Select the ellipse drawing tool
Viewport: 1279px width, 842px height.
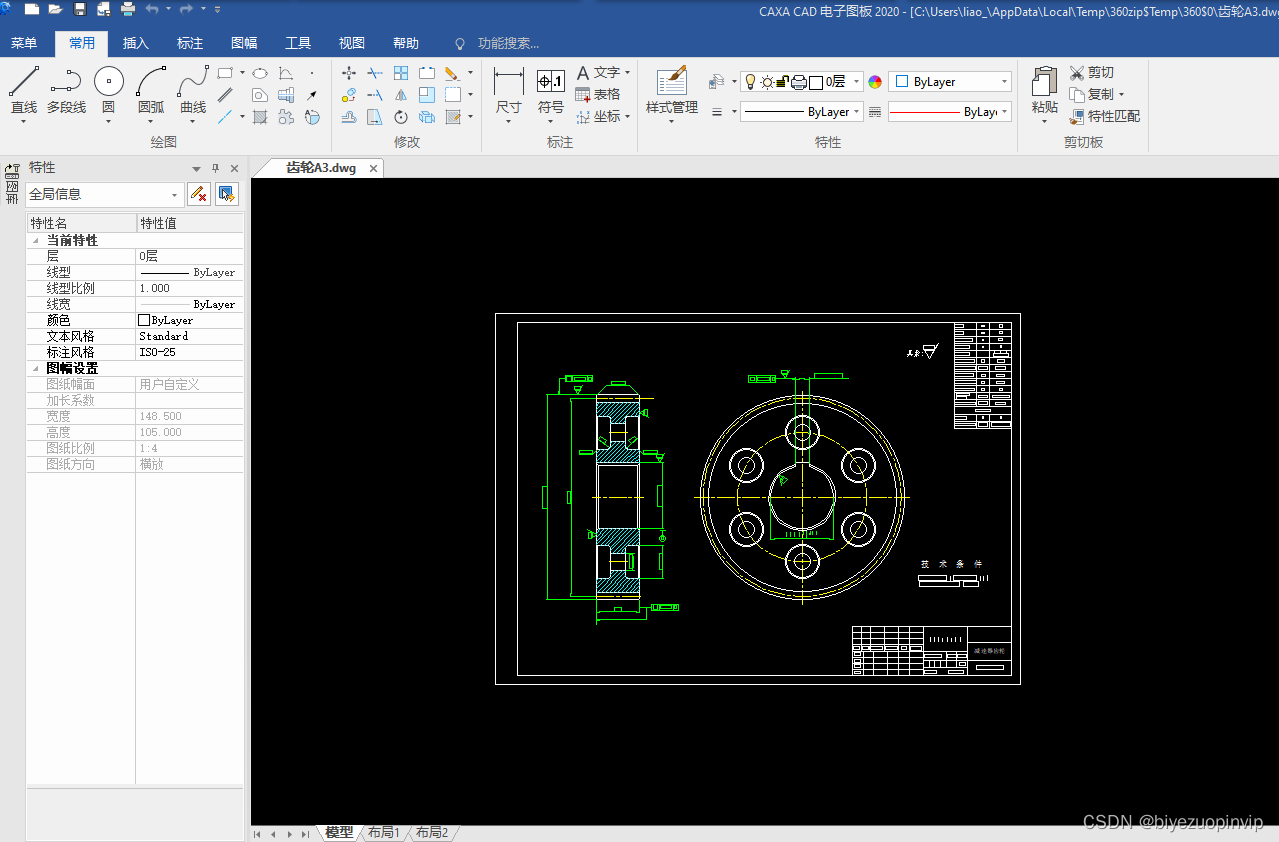tap(259, 73)
